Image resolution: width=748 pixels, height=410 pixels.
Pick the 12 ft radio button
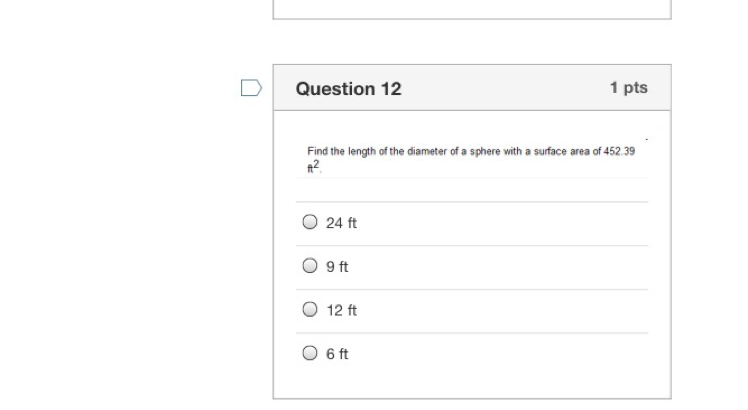[310, 310]
